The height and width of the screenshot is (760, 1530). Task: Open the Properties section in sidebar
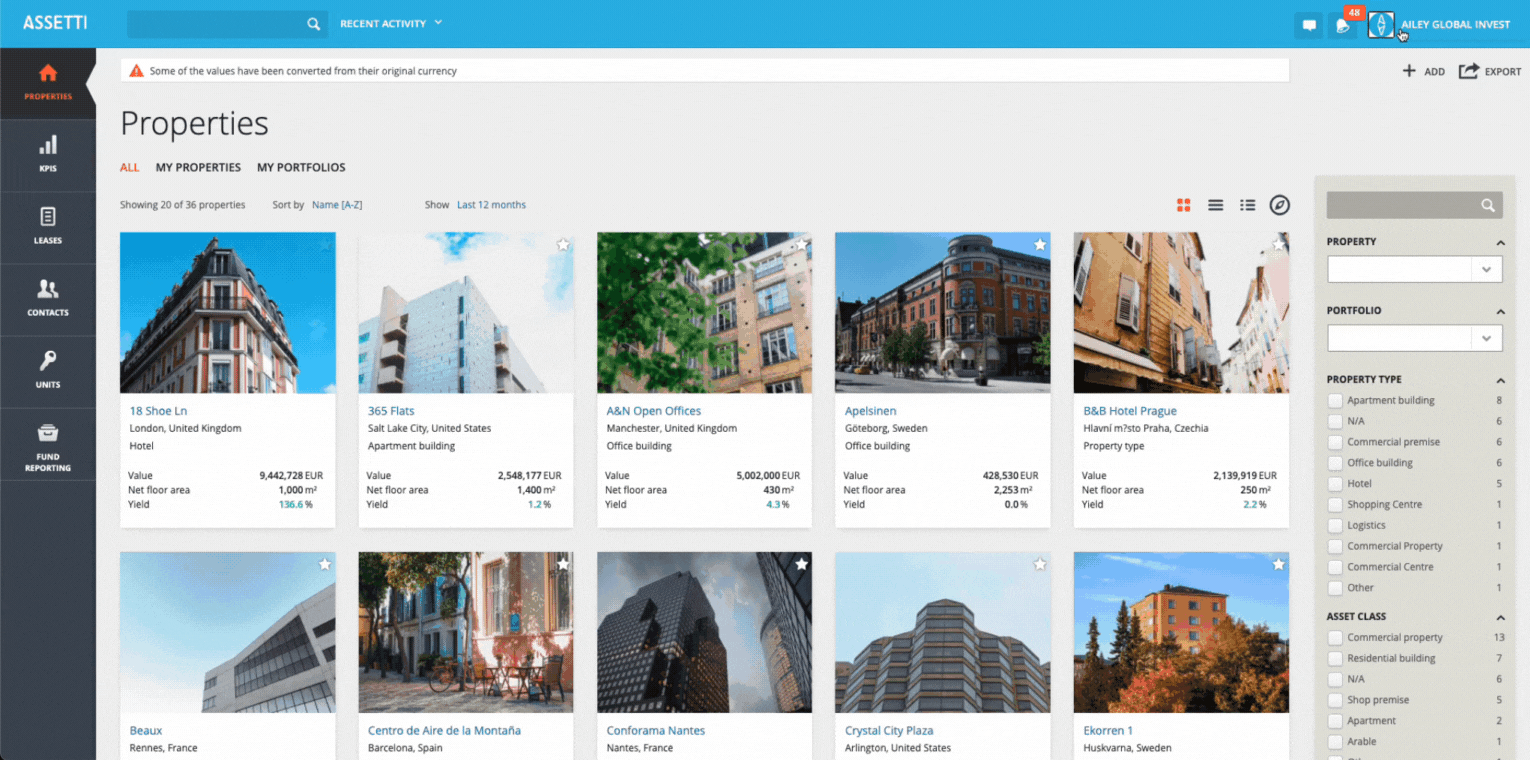[x=48, y=83]
